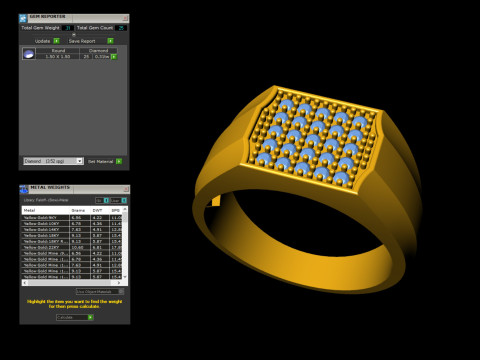
Task: Click the Total Gem Weight value field
Action: (68, 28)
